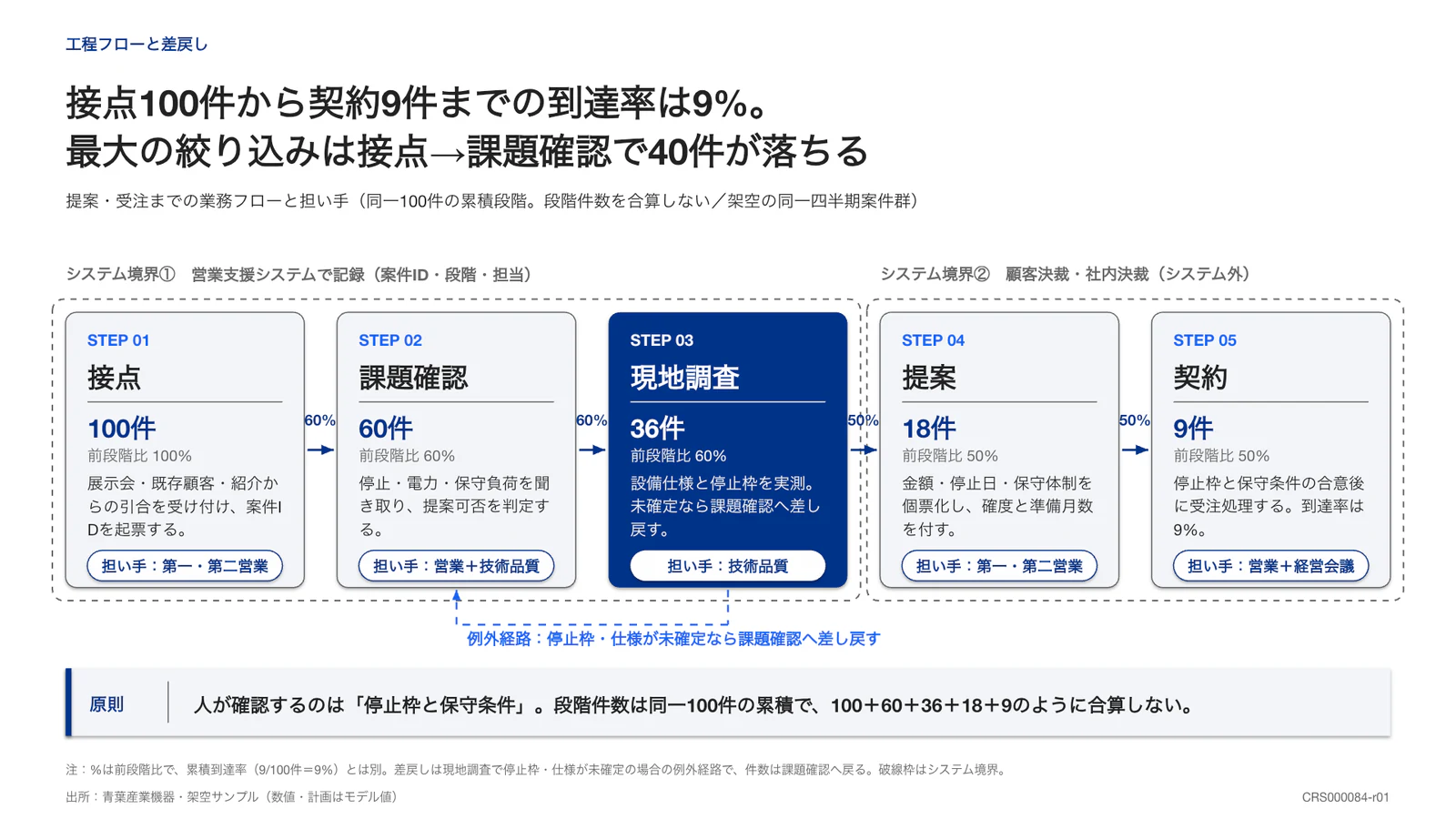The image size is (1456, 819).
Task: Click the 18件 count value
Action: pyautogui.click(x=929, y=428)
